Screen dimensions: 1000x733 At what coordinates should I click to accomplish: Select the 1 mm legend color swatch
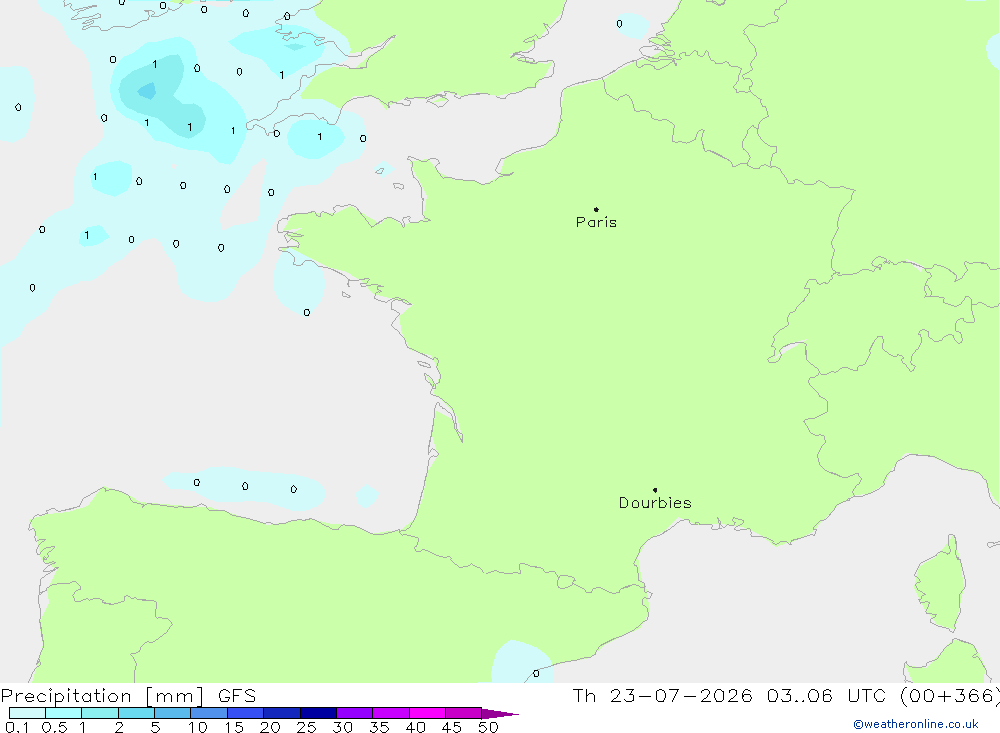[100, 713]
